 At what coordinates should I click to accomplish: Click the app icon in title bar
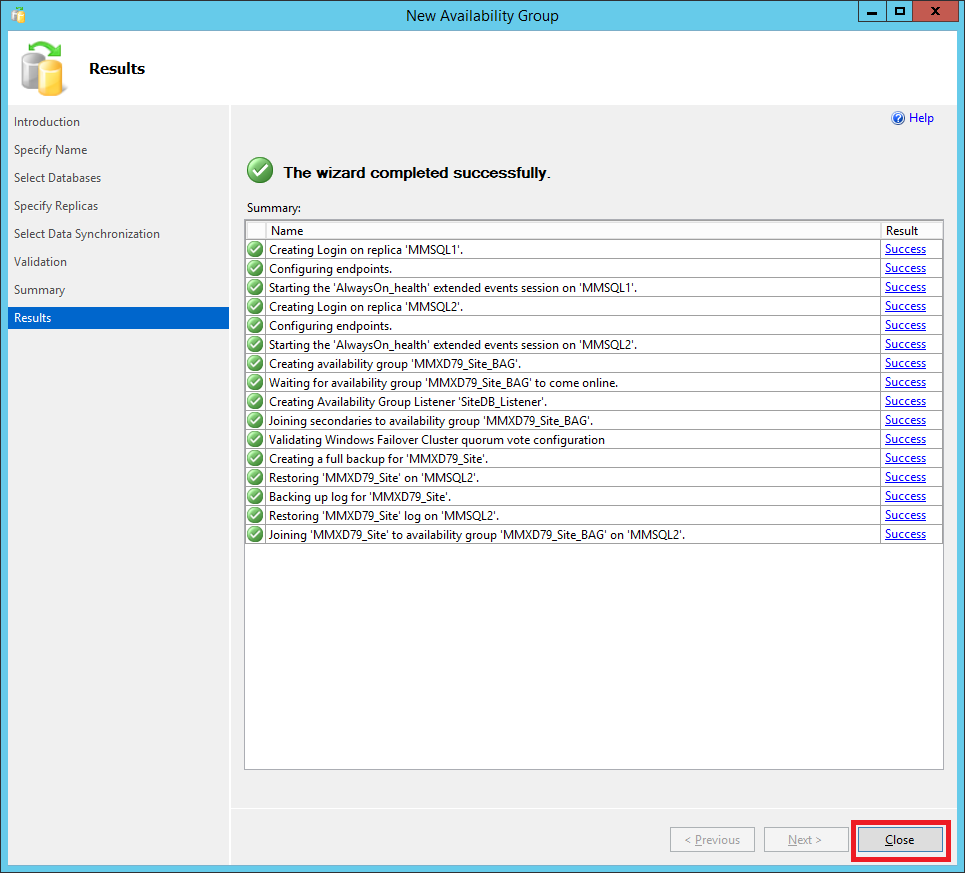[x=18, y=15]
